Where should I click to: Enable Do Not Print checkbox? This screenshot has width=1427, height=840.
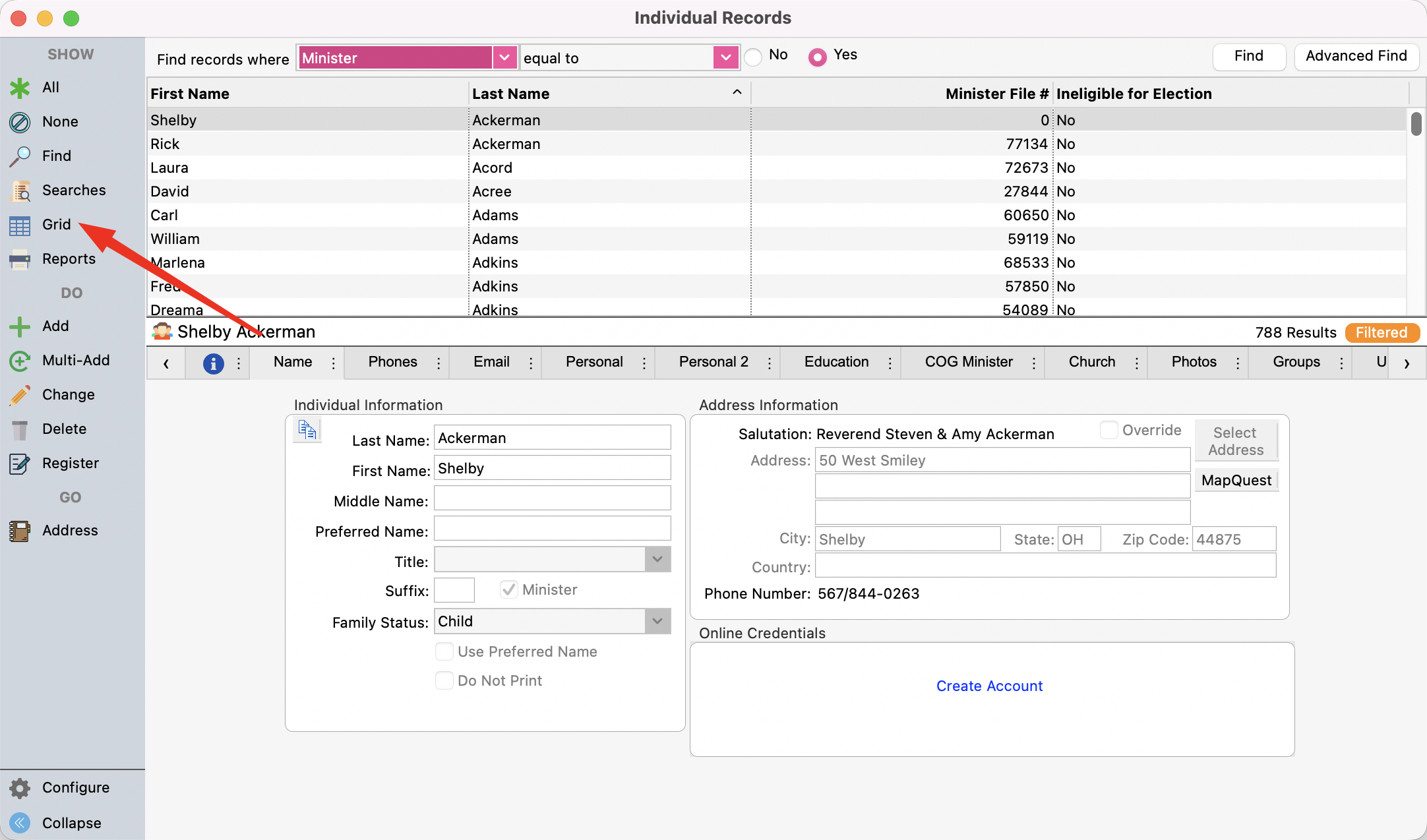click(444, 680)
